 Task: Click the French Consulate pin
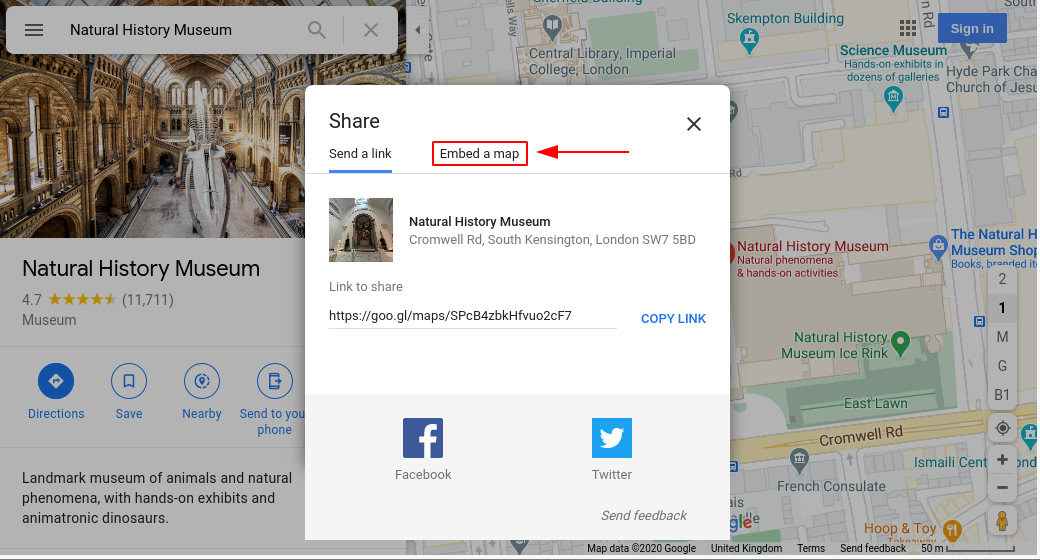799,458
